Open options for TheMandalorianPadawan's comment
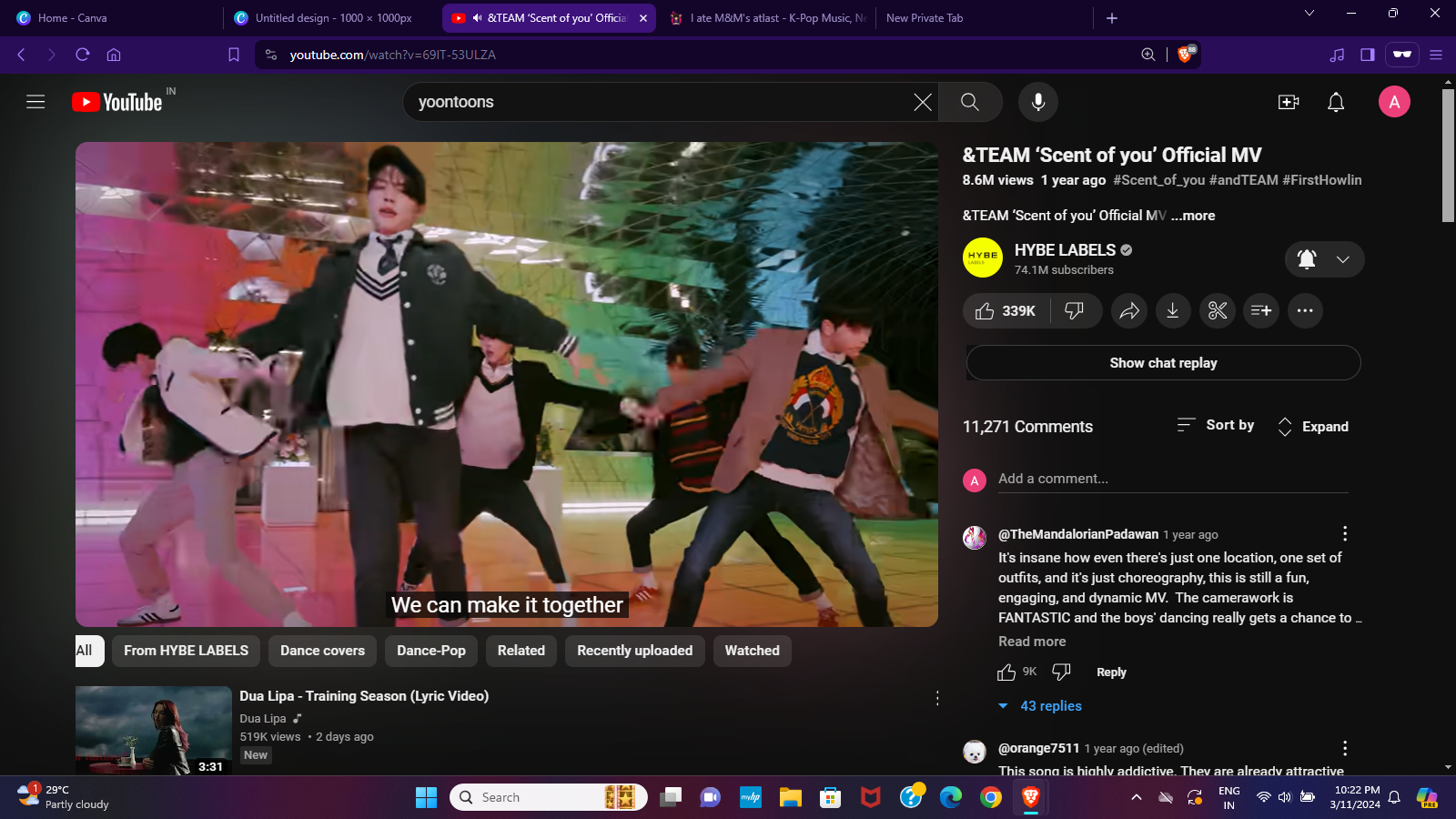Image resolution: width=1456 pixels, height=819 pixels. [1345, 534]
